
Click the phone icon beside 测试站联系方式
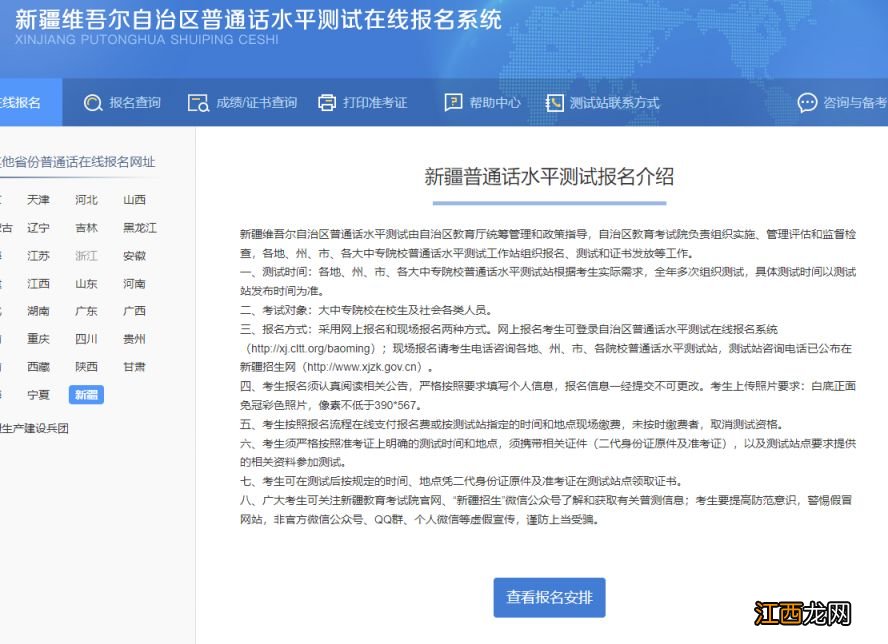tap(554, 102)
